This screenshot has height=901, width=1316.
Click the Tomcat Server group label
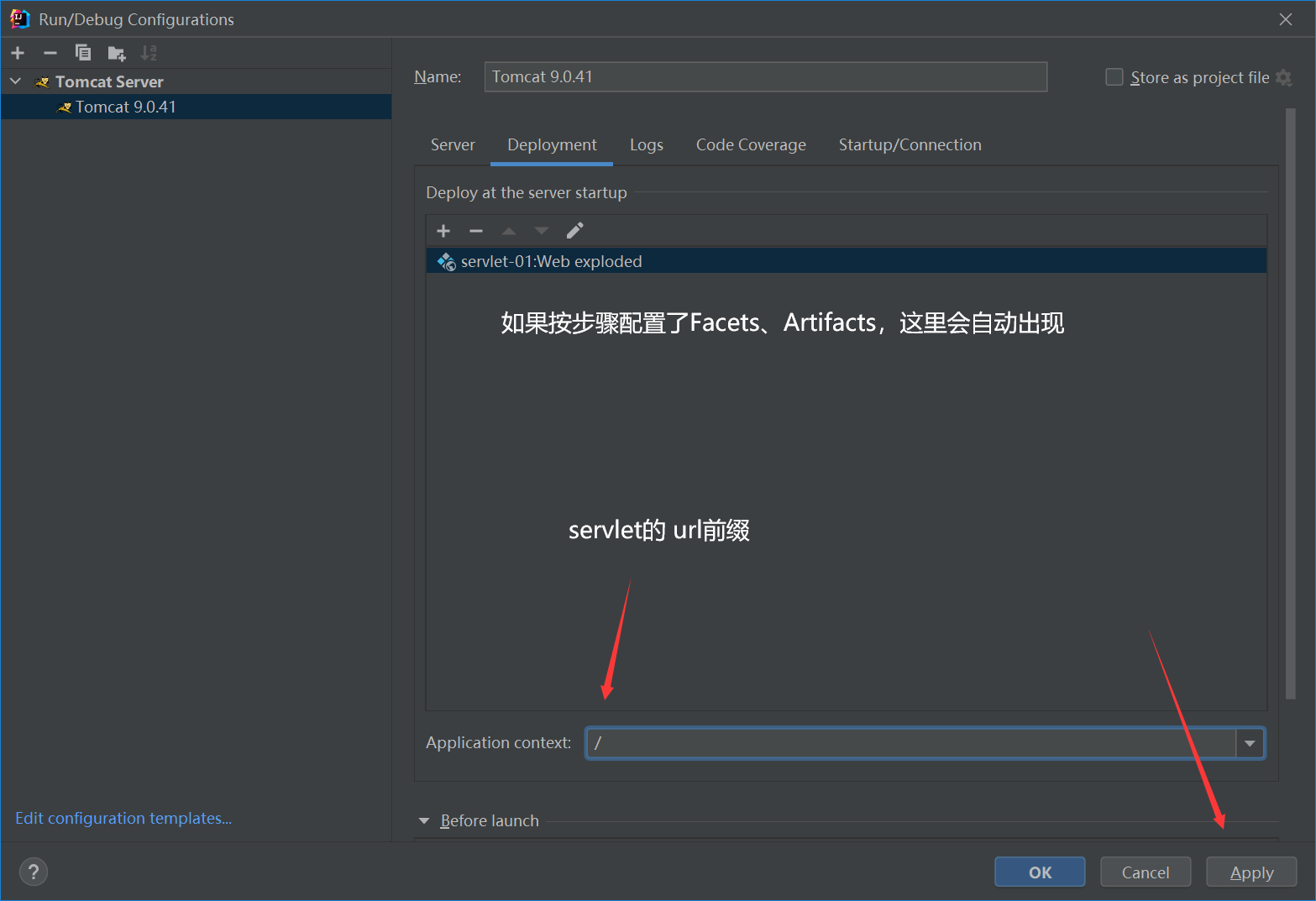tap(109, 81)
